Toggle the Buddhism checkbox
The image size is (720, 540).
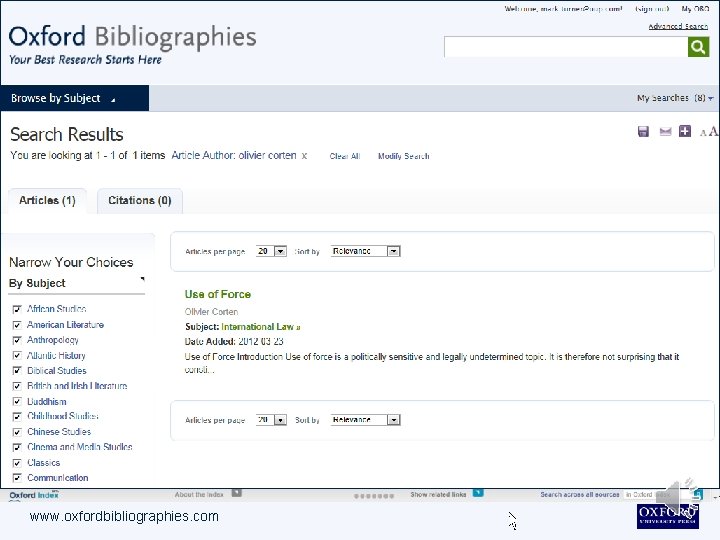pos(17,402)
